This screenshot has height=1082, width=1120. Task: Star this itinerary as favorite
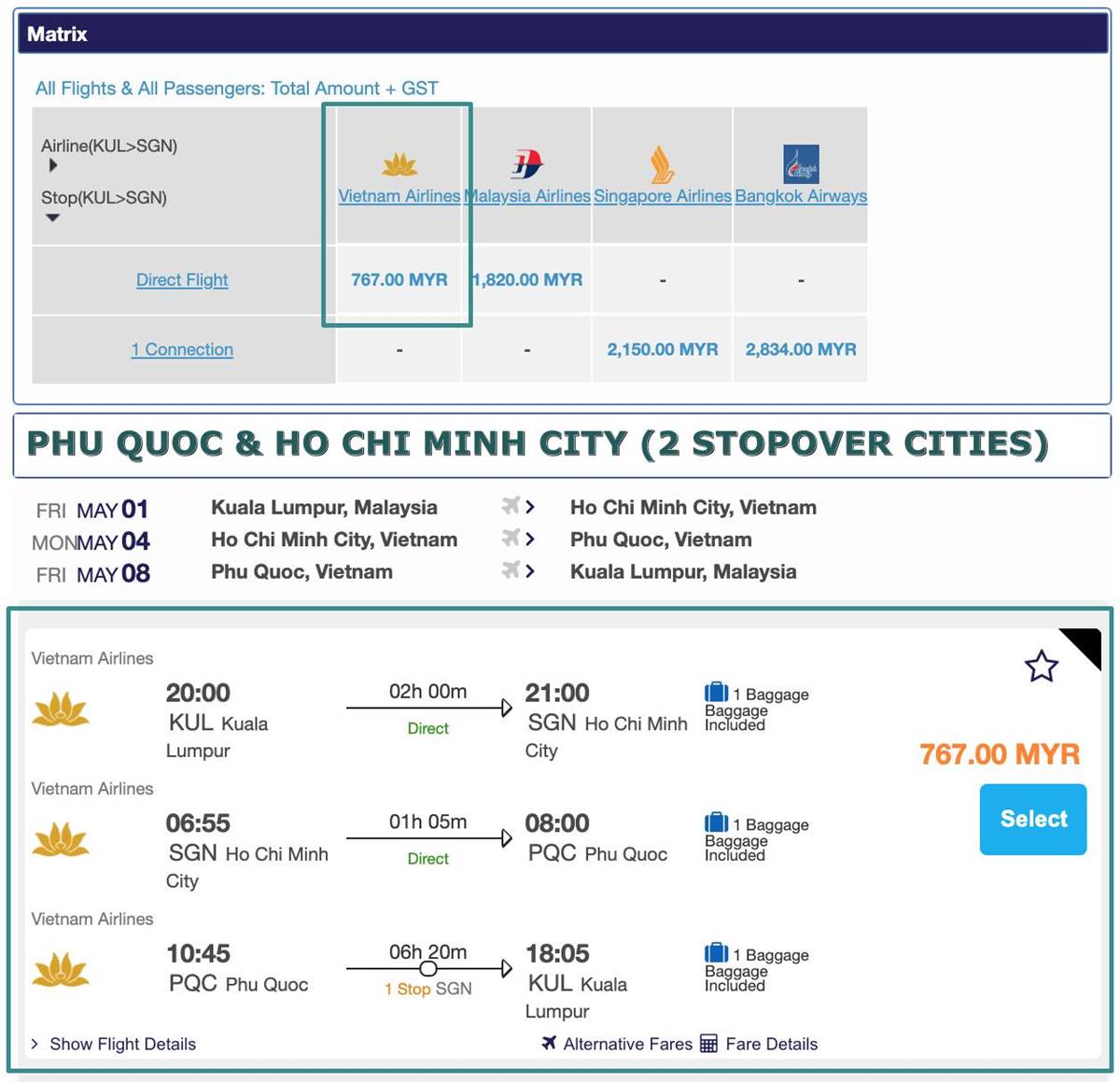pyautogui.click(x=1041, y=667)
